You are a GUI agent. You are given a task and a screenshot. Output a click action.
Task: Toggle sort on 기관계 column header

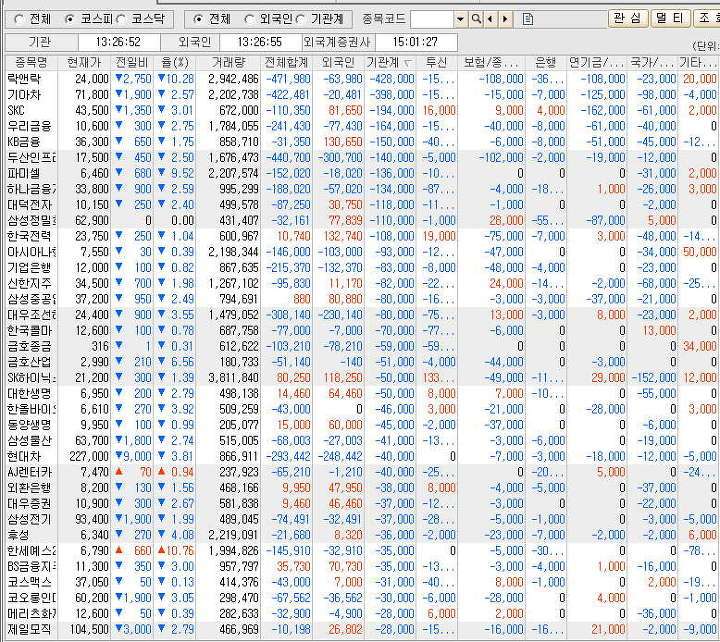click(x=390, y=62)
